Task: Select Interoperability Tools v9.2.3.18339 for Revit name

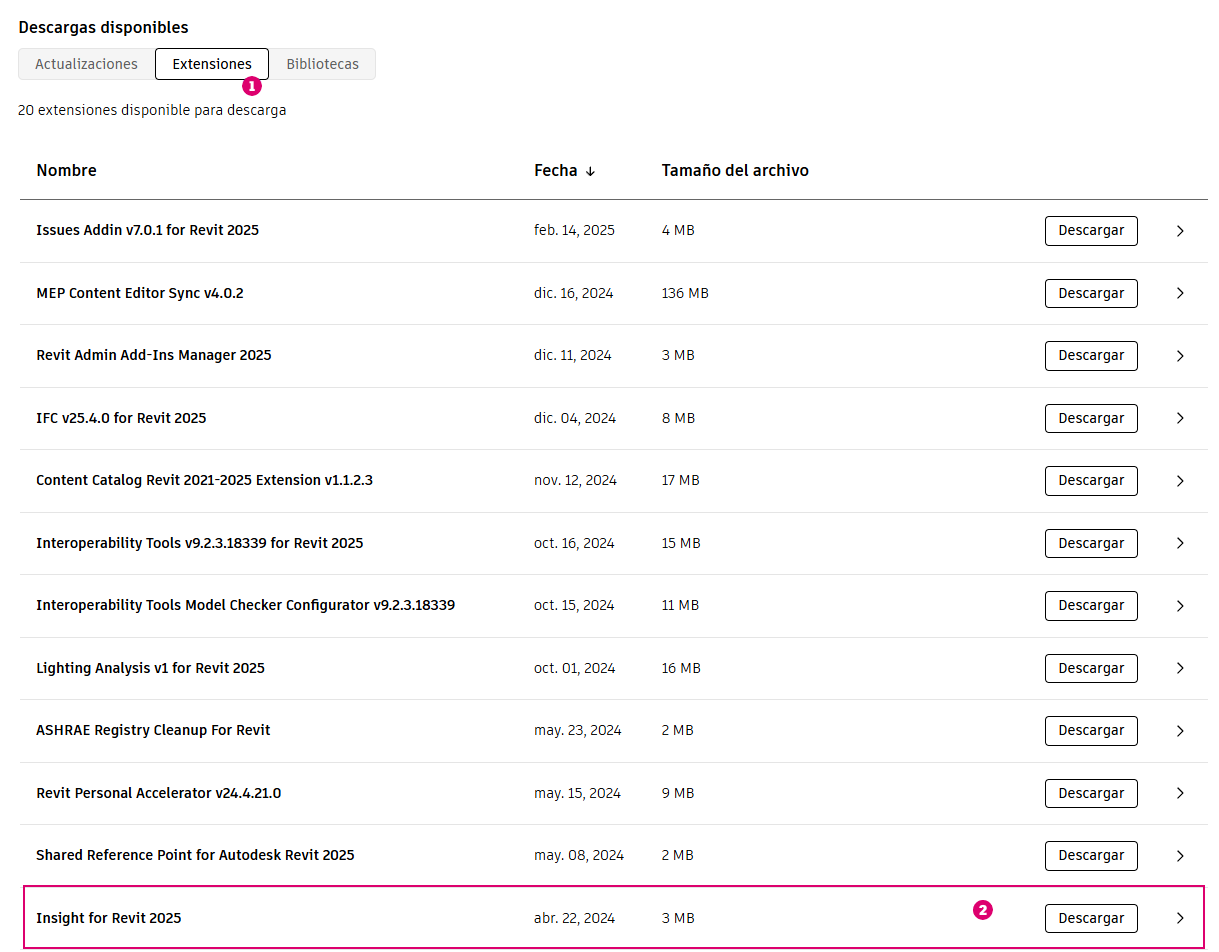Action: [200, 543]
